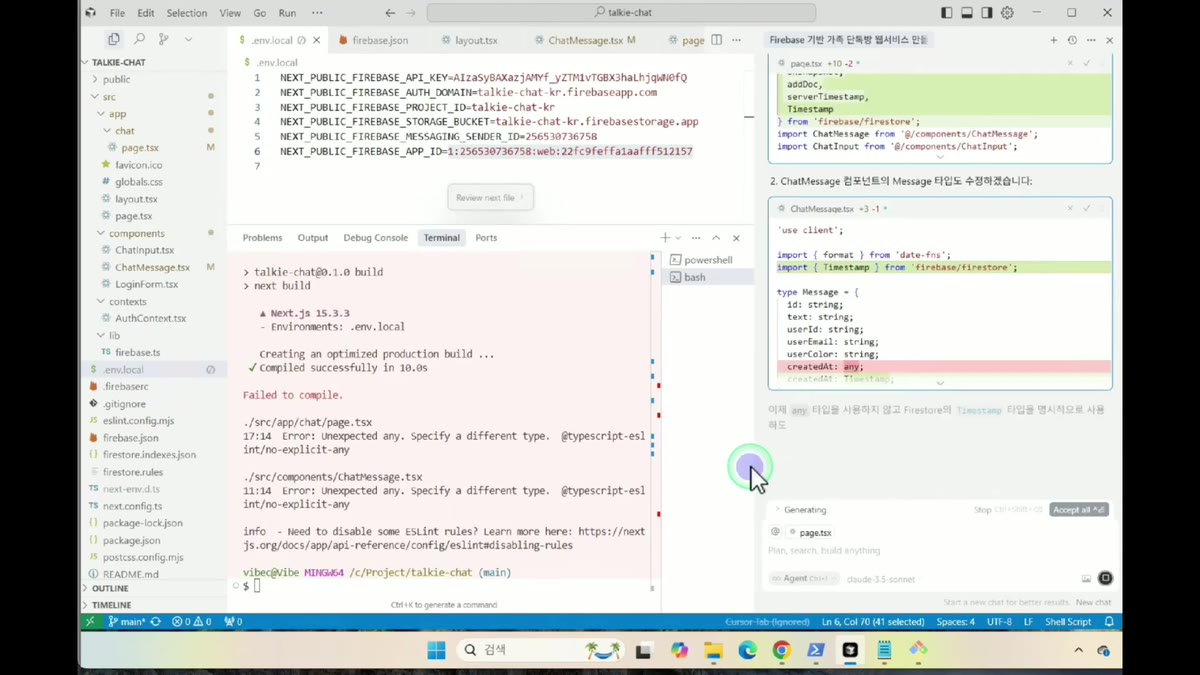Show more menu bar items ellipsis
1200x675 pixels.
click(x=317, y=13)
